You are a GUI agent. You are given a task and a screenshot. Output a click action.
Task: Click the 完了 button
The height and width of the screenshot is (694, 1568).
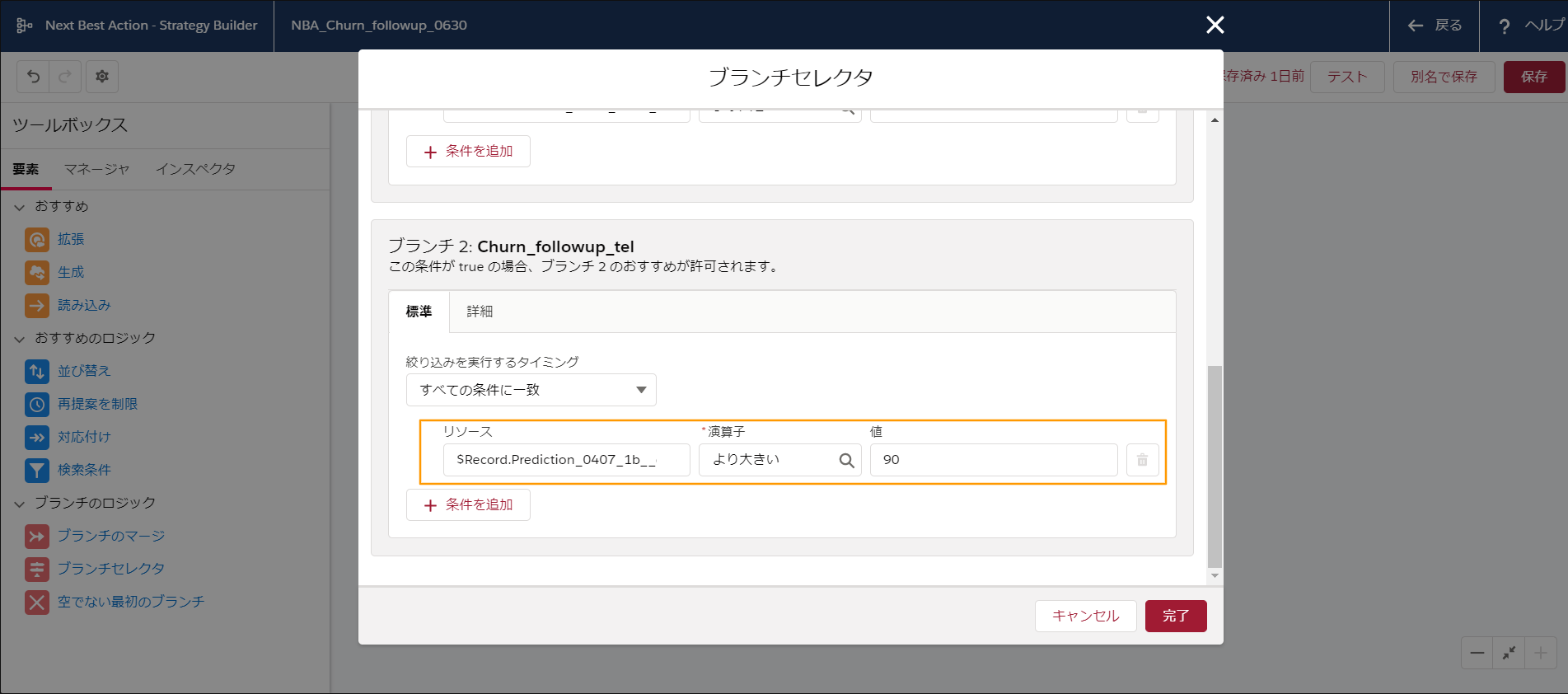pyautogui.click(x=1175, y=616)
